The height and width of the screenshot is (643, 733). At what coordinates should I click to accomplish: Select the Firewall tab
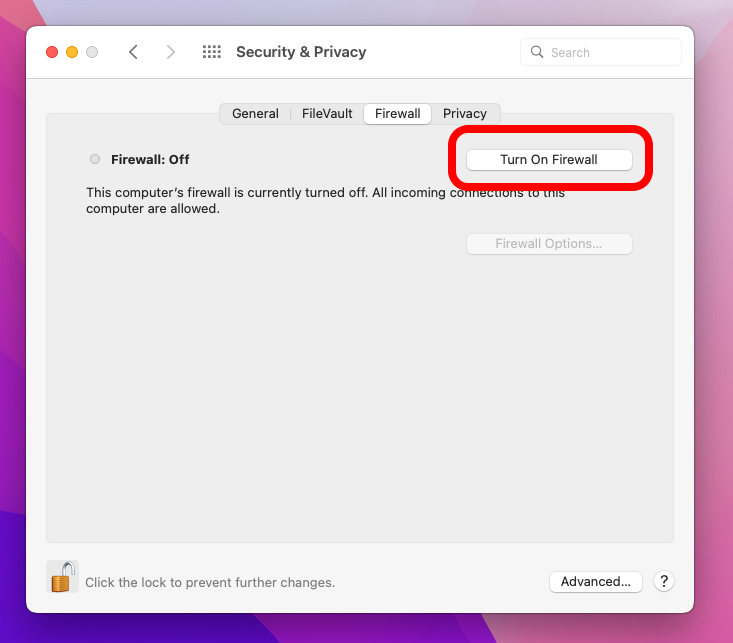pos(397,114)
